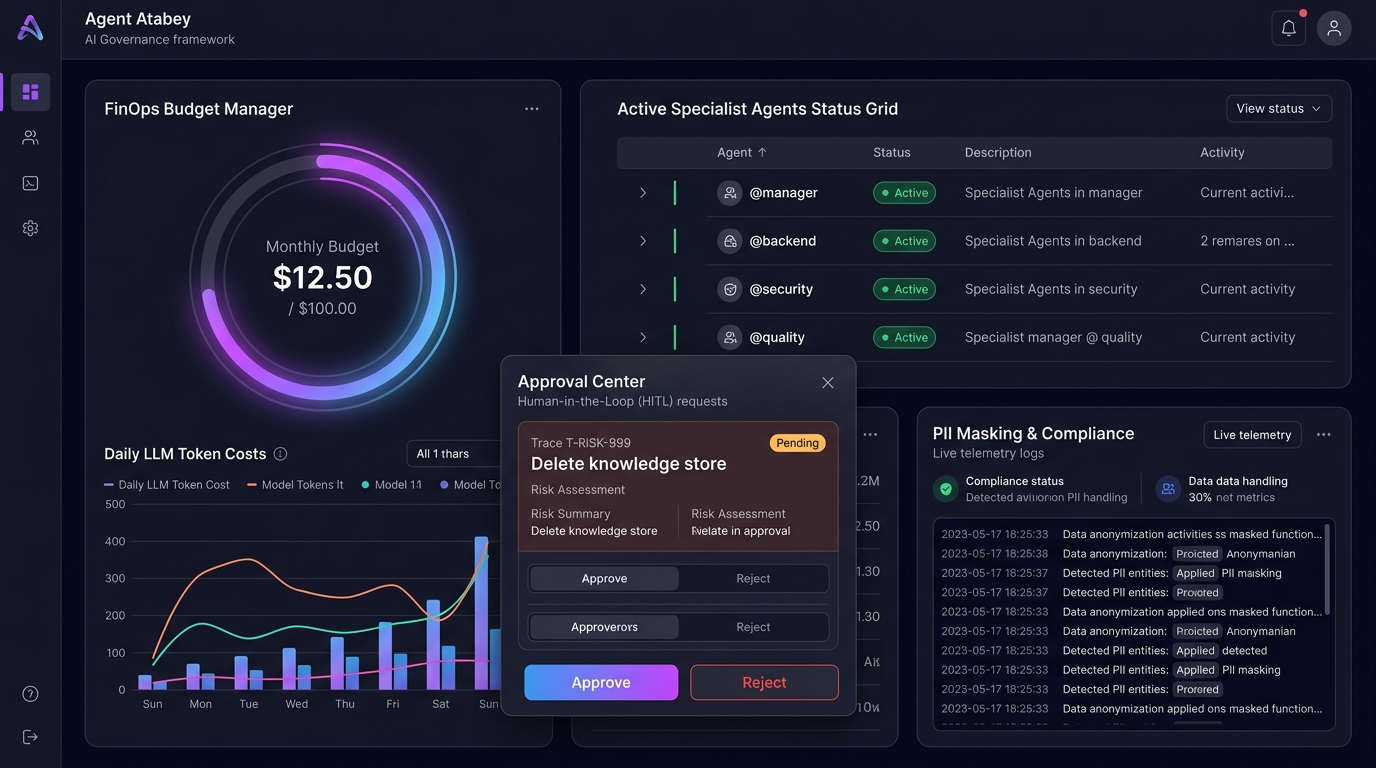
Task: Click the first telemetry log line at 18:25:33
Action: tap(1132, 535)
